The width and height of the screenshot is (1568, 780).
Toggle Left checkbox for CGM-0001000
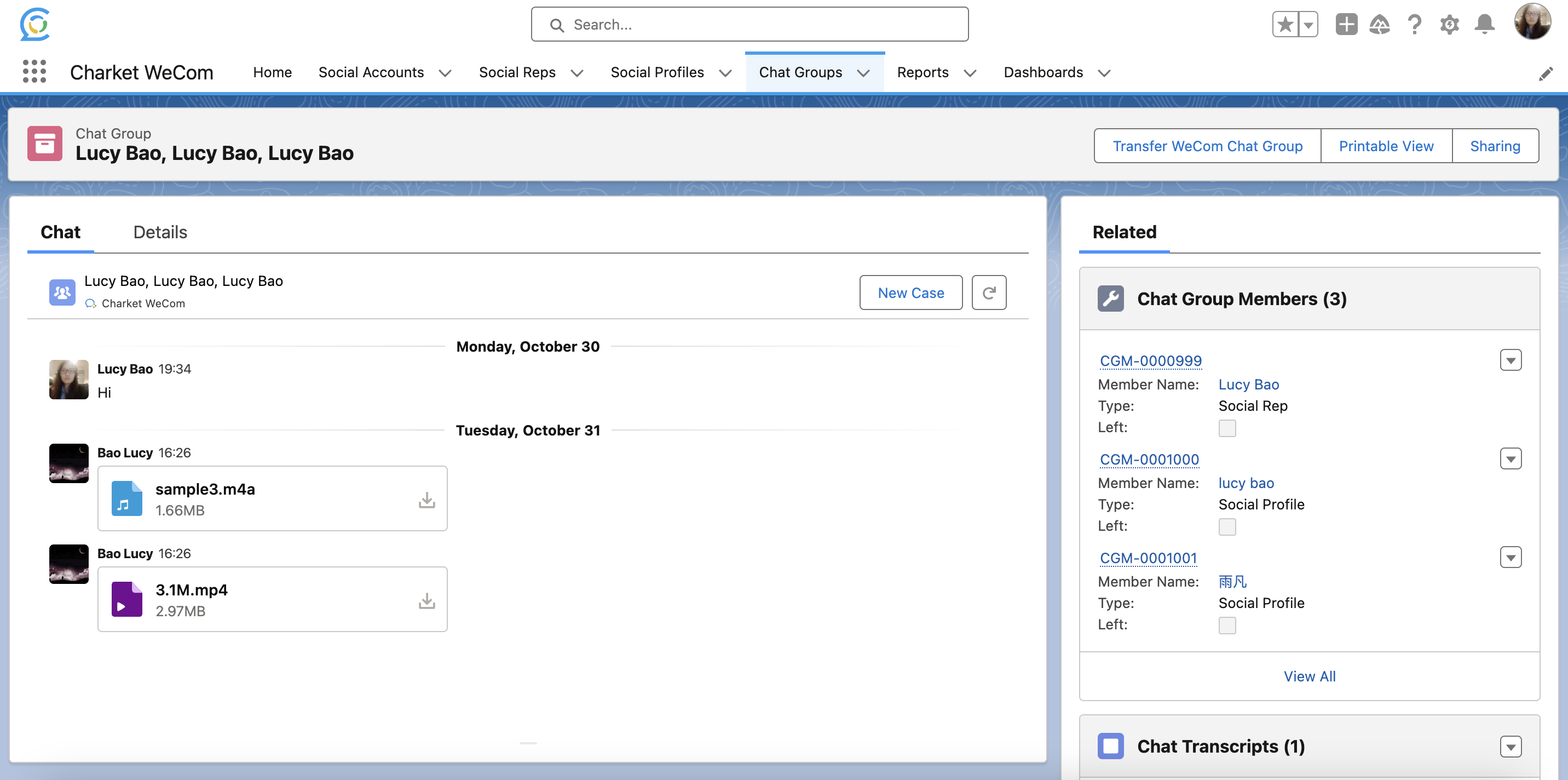tap(1227, 527)
